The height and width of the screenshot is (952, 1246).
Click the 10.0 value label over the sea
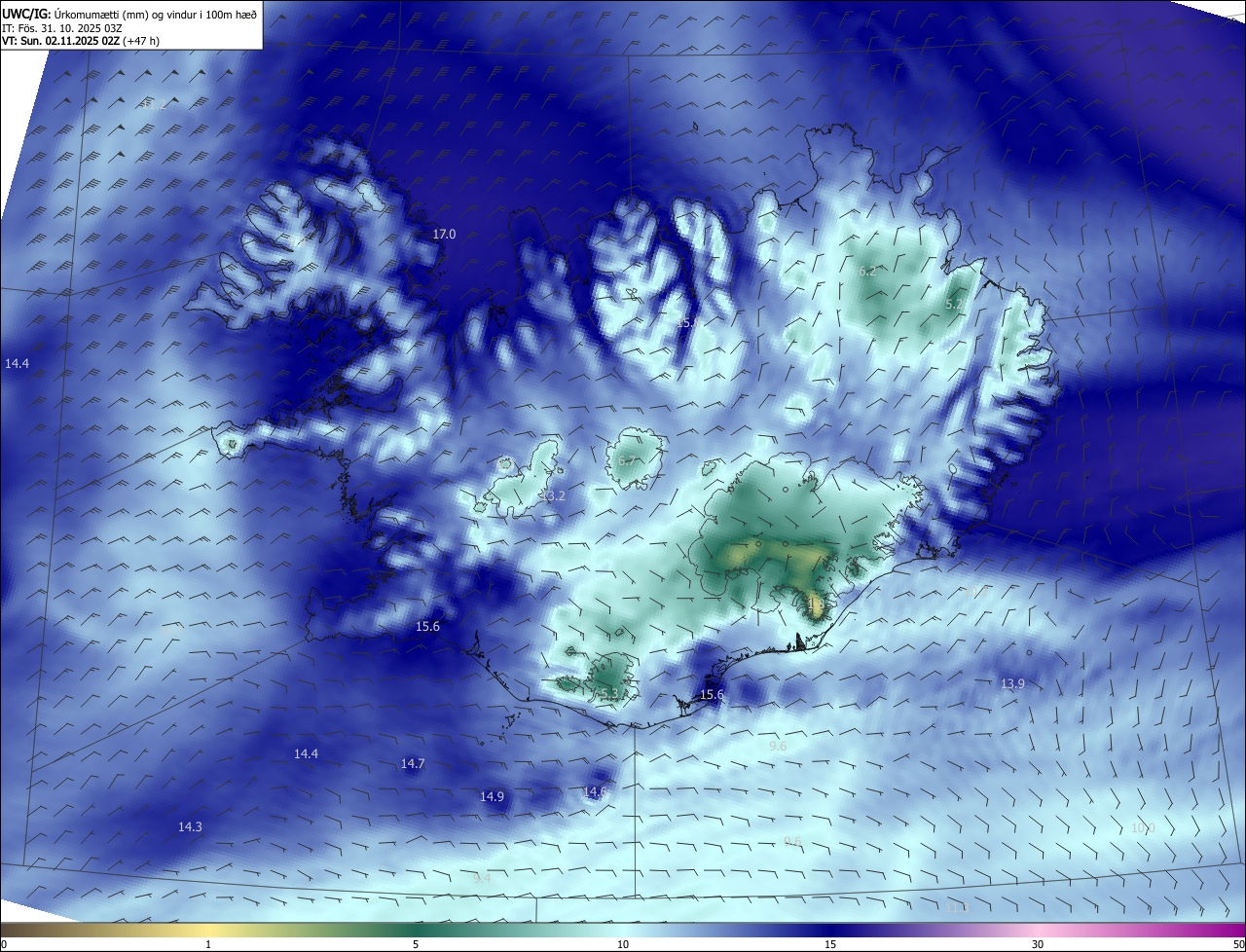1143,828
